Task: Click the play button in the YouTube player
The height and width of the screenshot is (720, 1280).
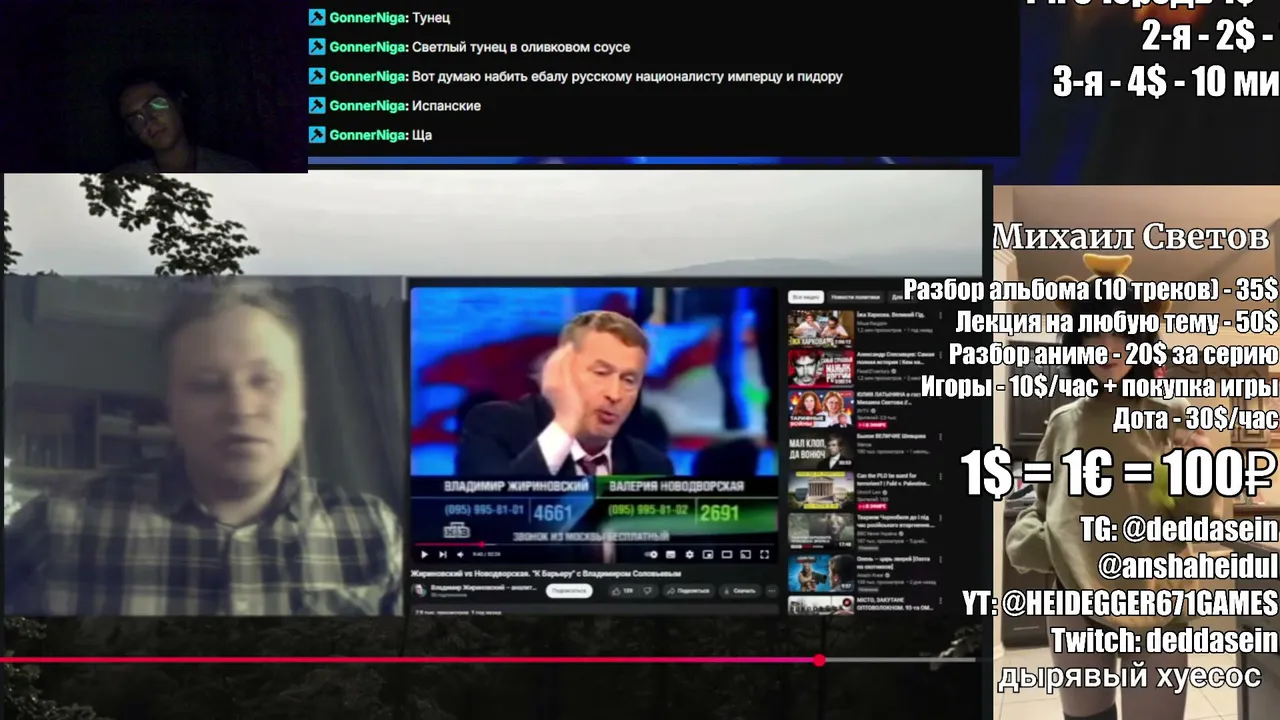Action: coord(424,554)
